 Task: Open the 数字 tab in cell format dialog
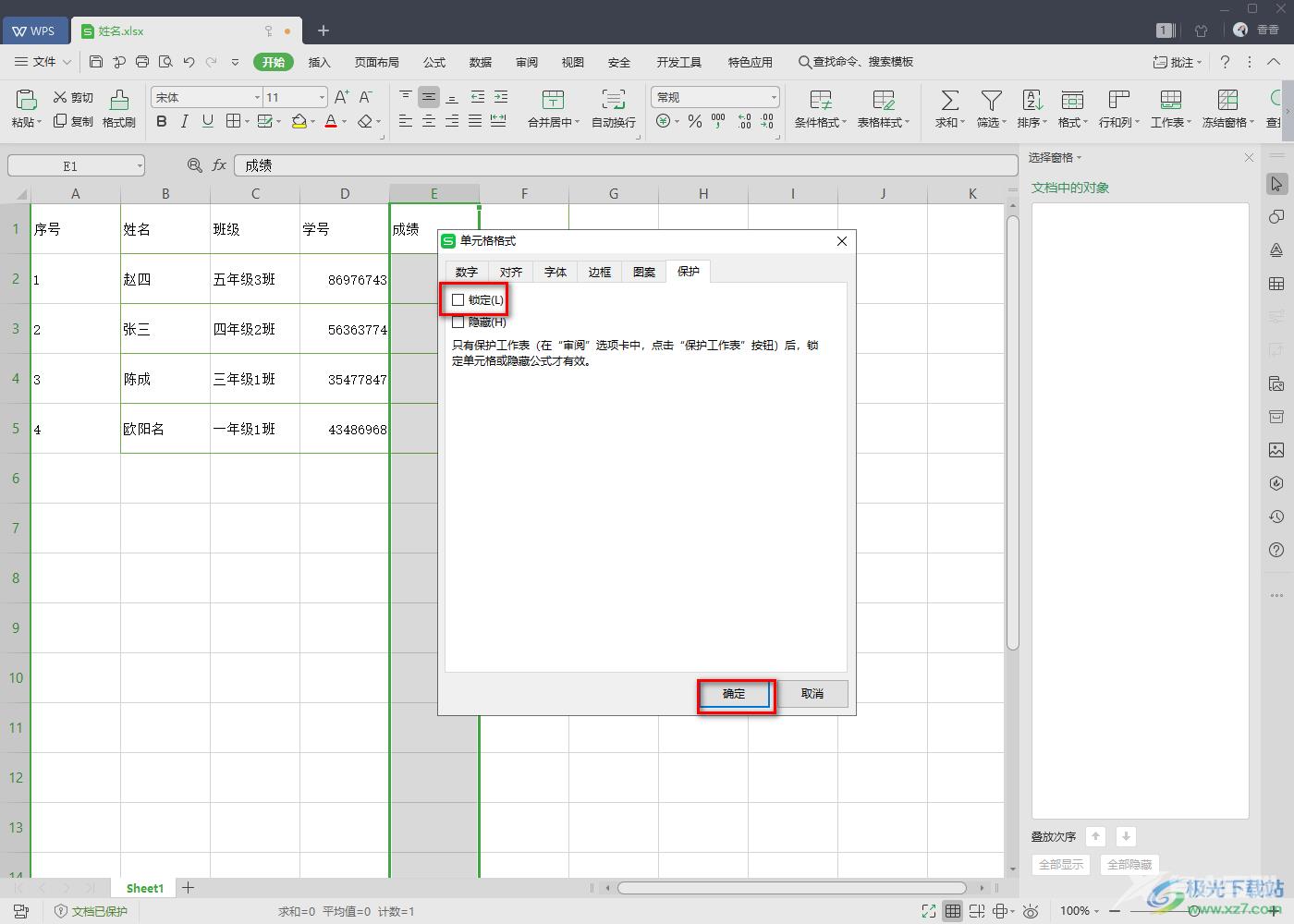click(467, 272)
